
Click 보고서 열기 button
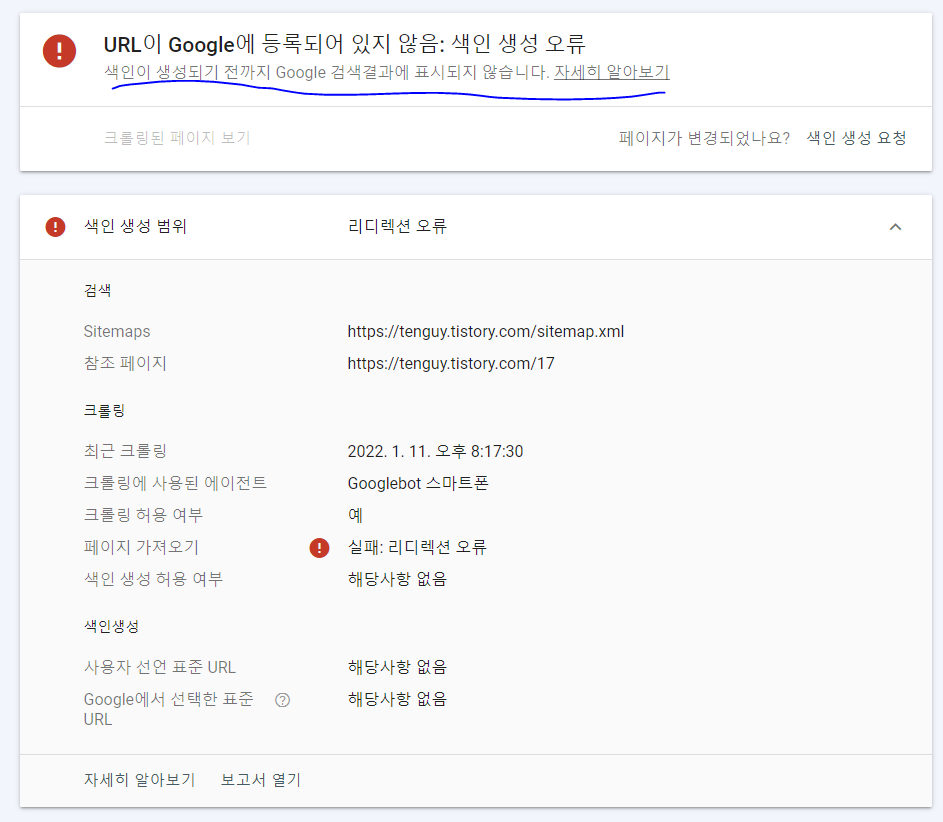point(260,780)
